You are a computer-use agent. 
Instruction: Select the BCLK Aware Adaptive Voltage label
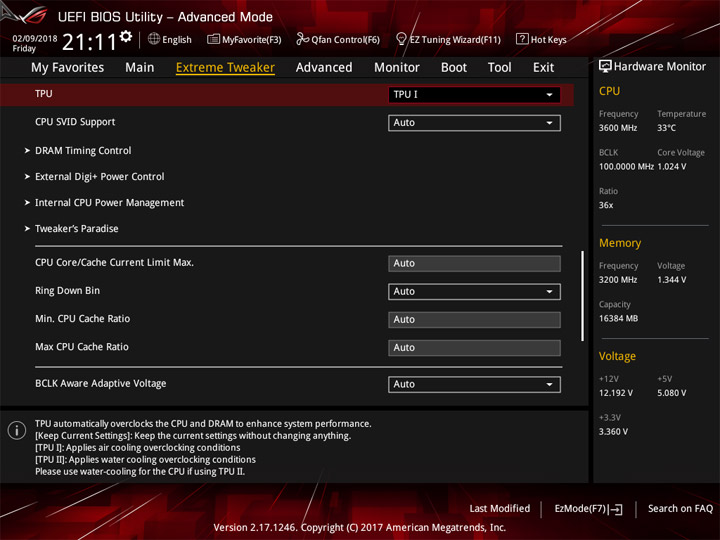101,383
